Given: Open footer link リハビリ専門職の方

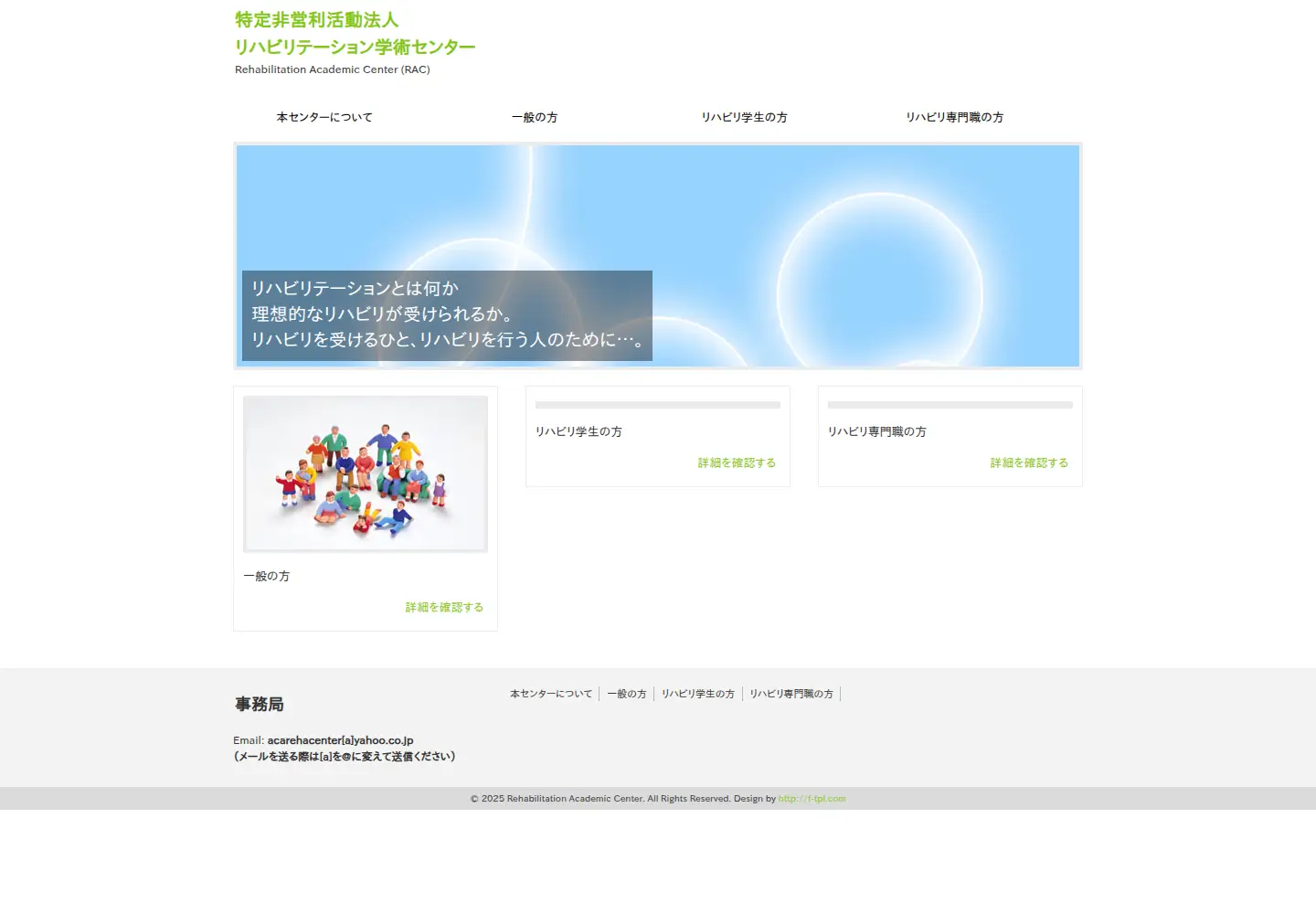Looking at the screenshot, I should pyautogui.click(x=791, y=694).
